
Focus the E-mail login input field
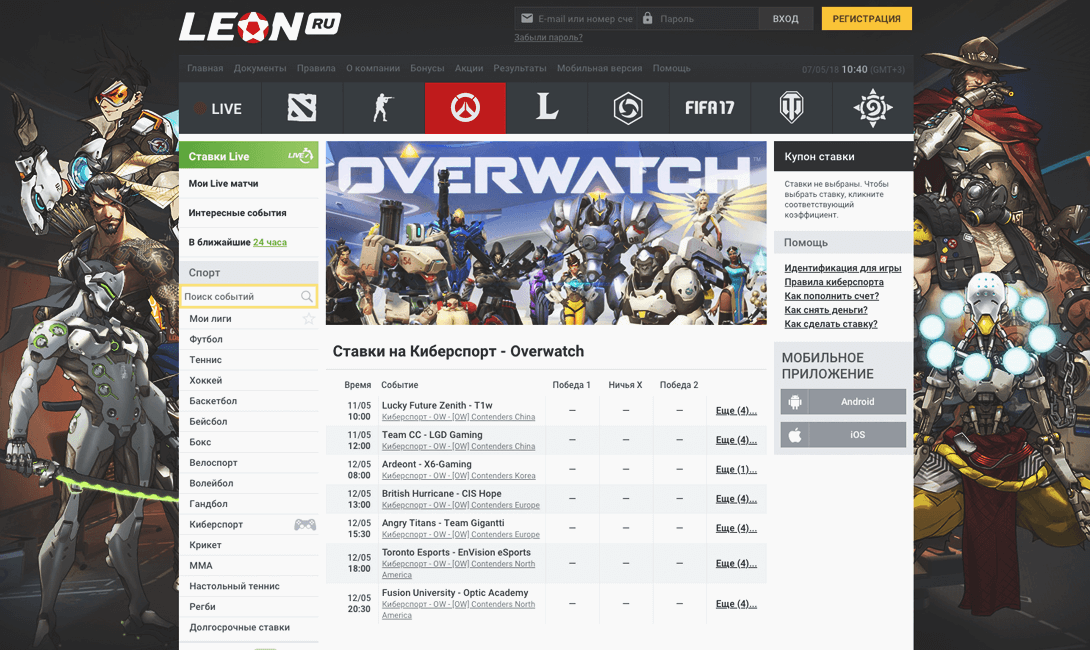[x=576, y=19]
